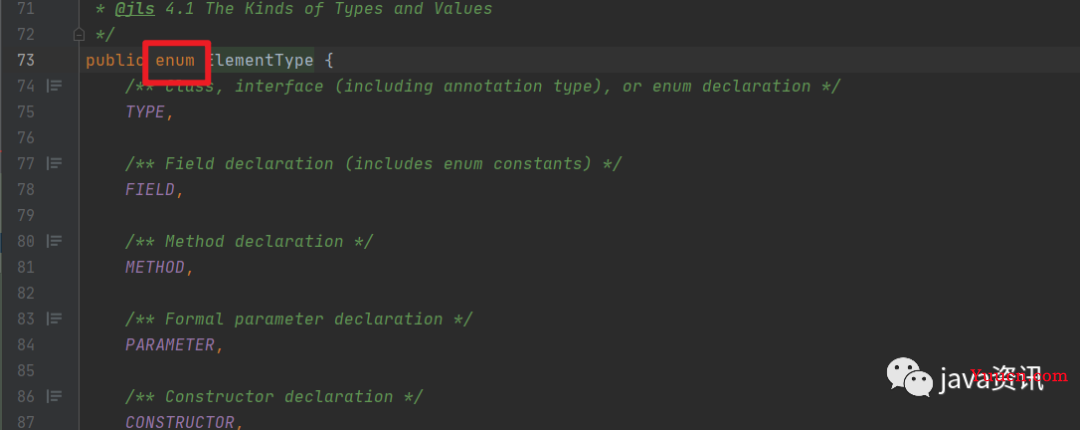Click the enum keyword highlighted in red
1080x430 pixels.
pos(175,61)
